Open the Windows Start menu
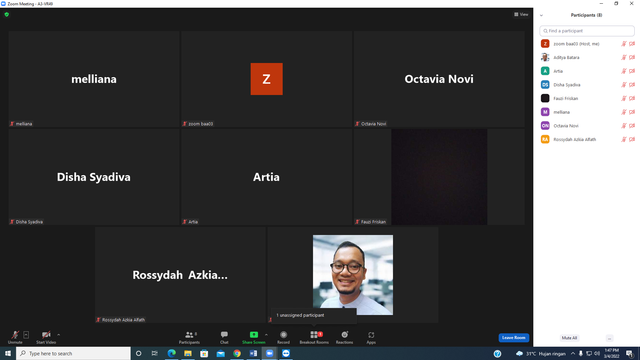Screen dimensions: 640x360 pos(8,353)
